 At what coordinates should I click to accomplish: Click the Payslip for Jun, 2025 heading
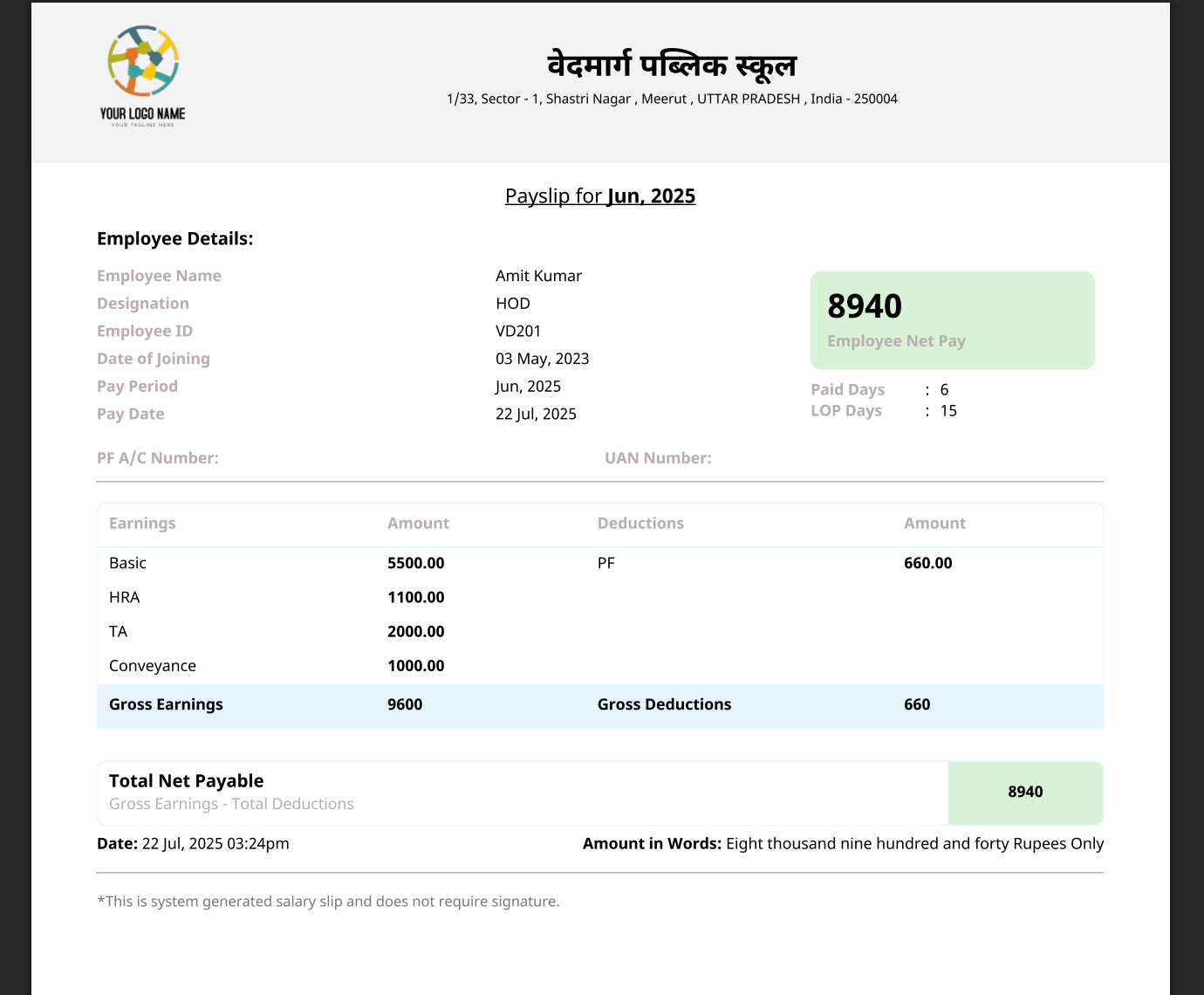(600, 196)
